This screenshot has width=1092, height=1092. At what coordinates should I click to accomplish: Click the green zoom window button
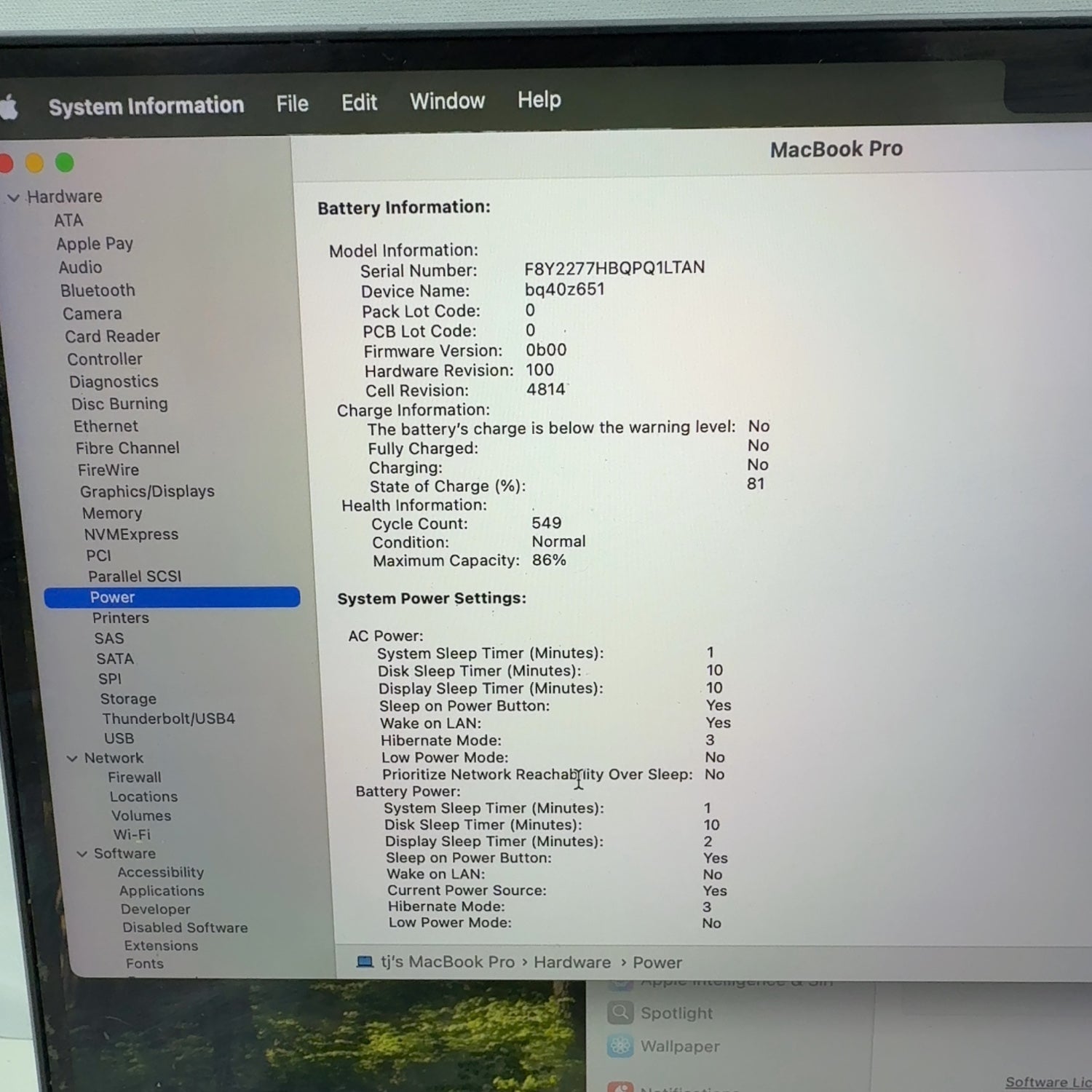(x=65, y=162)
